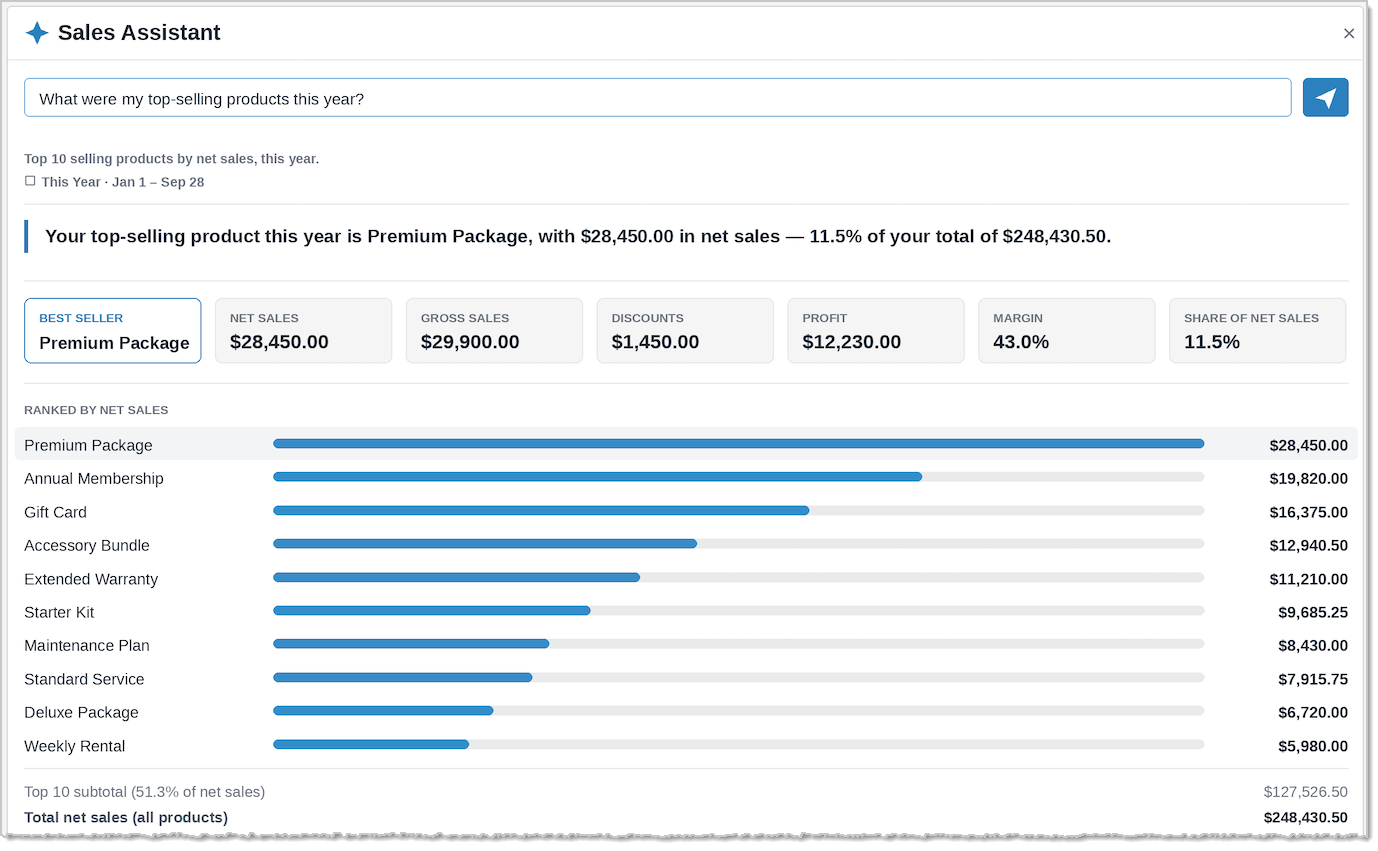Click the $11,210.00 amount
This screenshot has height=851, width=1378.
coord(1308,579)
